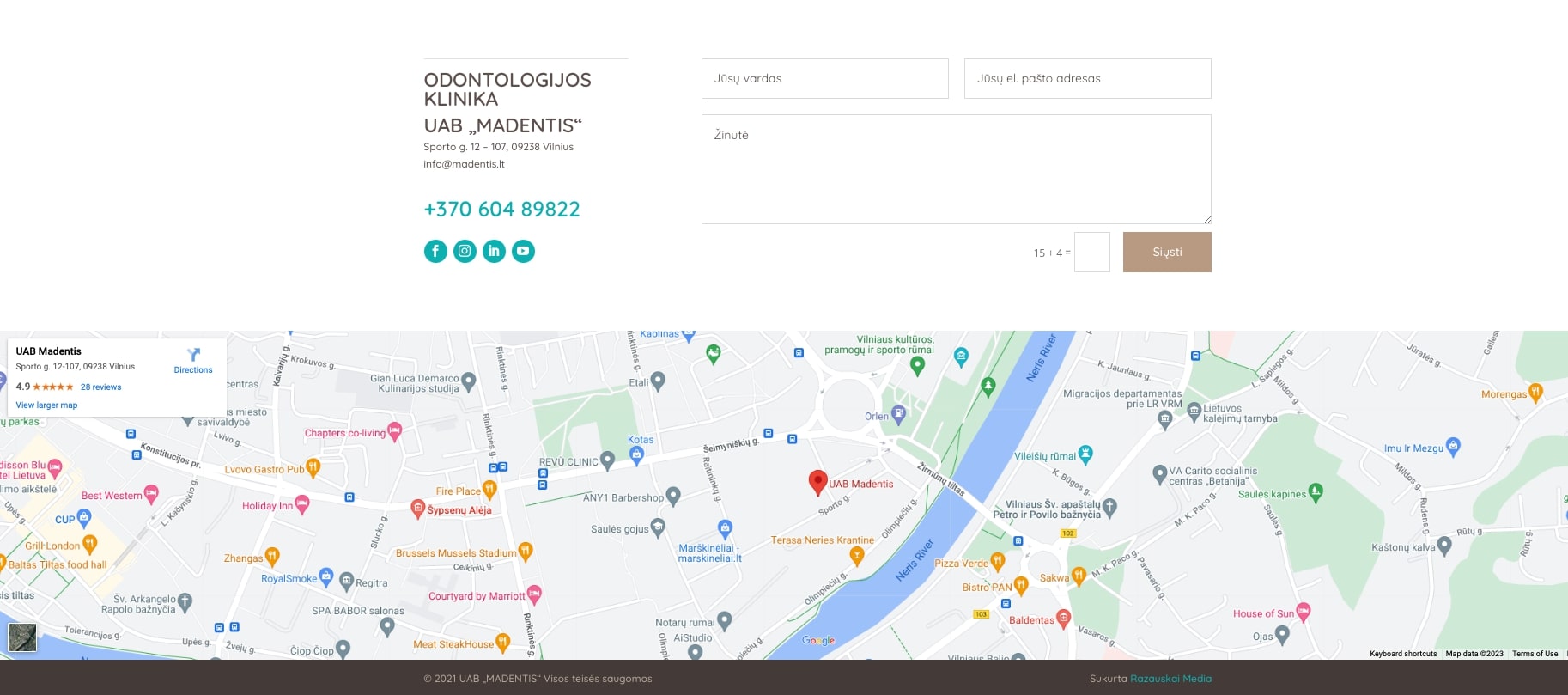Switch to satellite view thumbnail

pyautogui.click(x=22, y=637)
